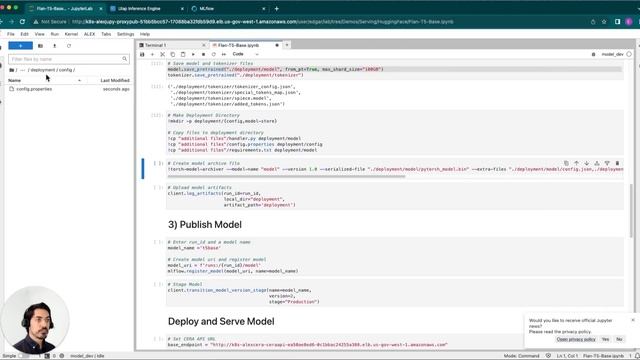Screen dimensions: 640x360
Task: Switch to the Terminal 1 tab
Action: click(x=172, y=45)
